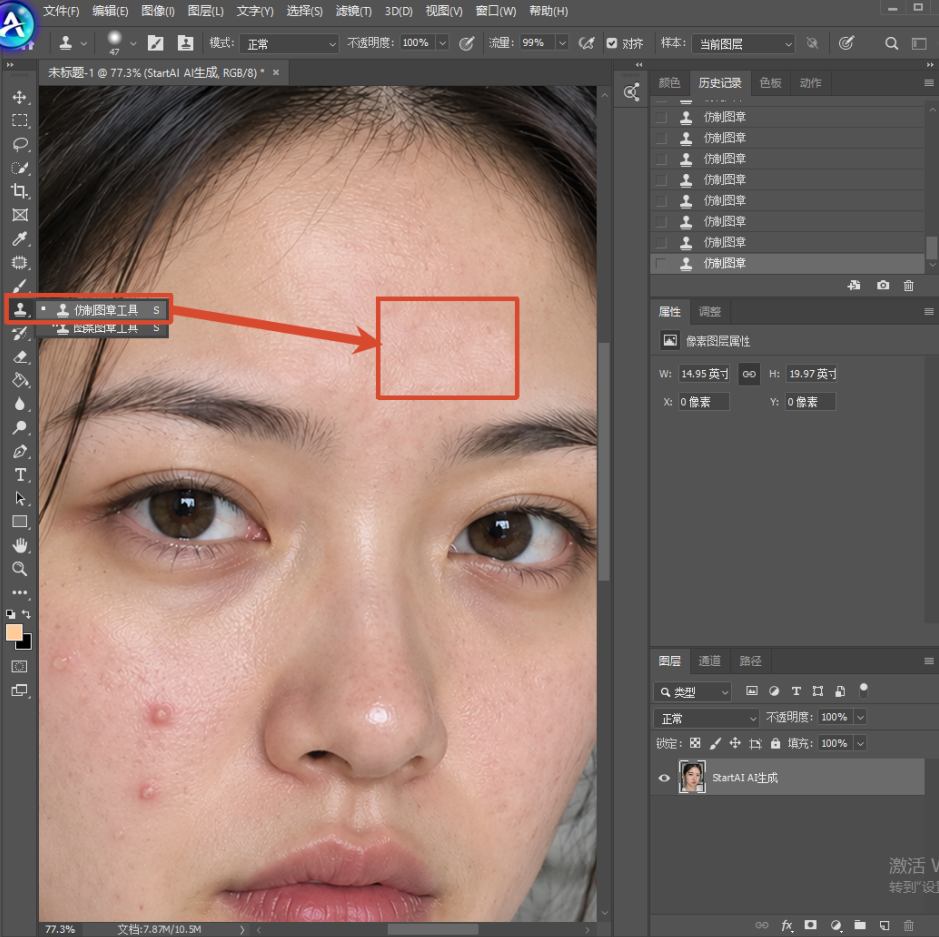Select the Blur tool
The image size is (939, 937).
[20, 404]
